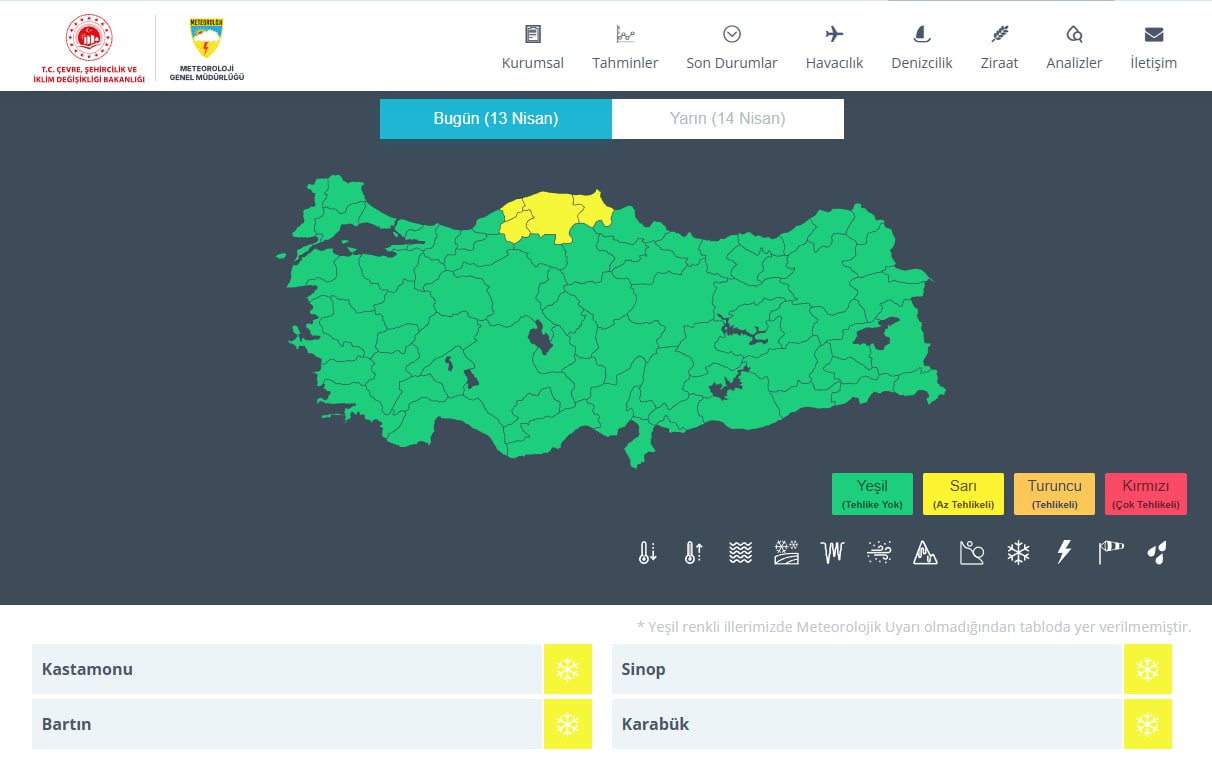The height and width of the screenshot is (757, 1212).
Task: Select the avalanche mountain warning icon
Action: point(925,552)
